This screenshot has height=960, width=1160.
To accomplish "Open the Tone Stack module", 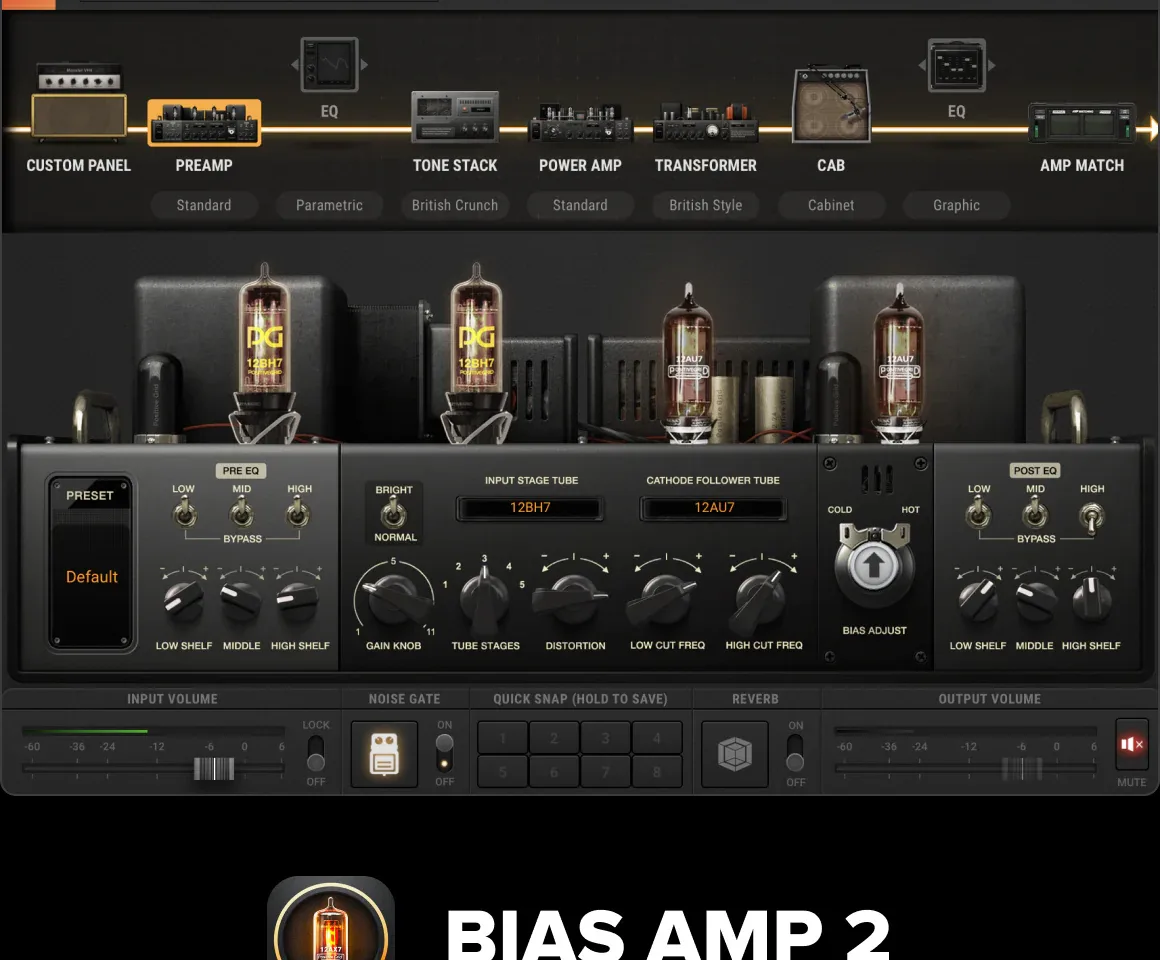I will 455,116.
